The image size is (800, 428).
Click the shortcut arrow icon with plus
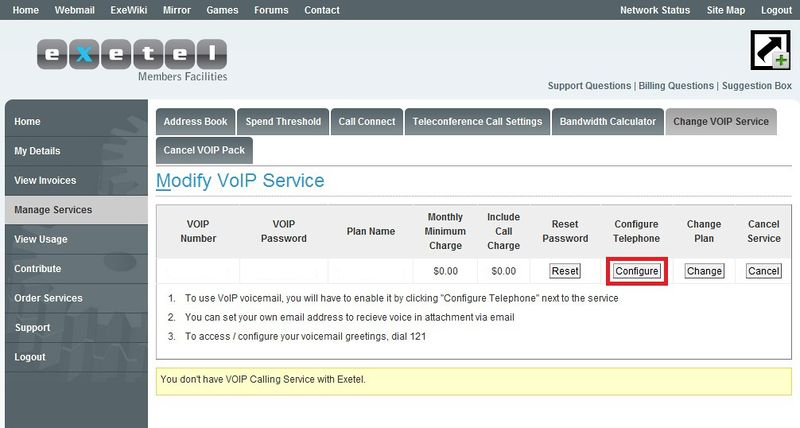770,49
